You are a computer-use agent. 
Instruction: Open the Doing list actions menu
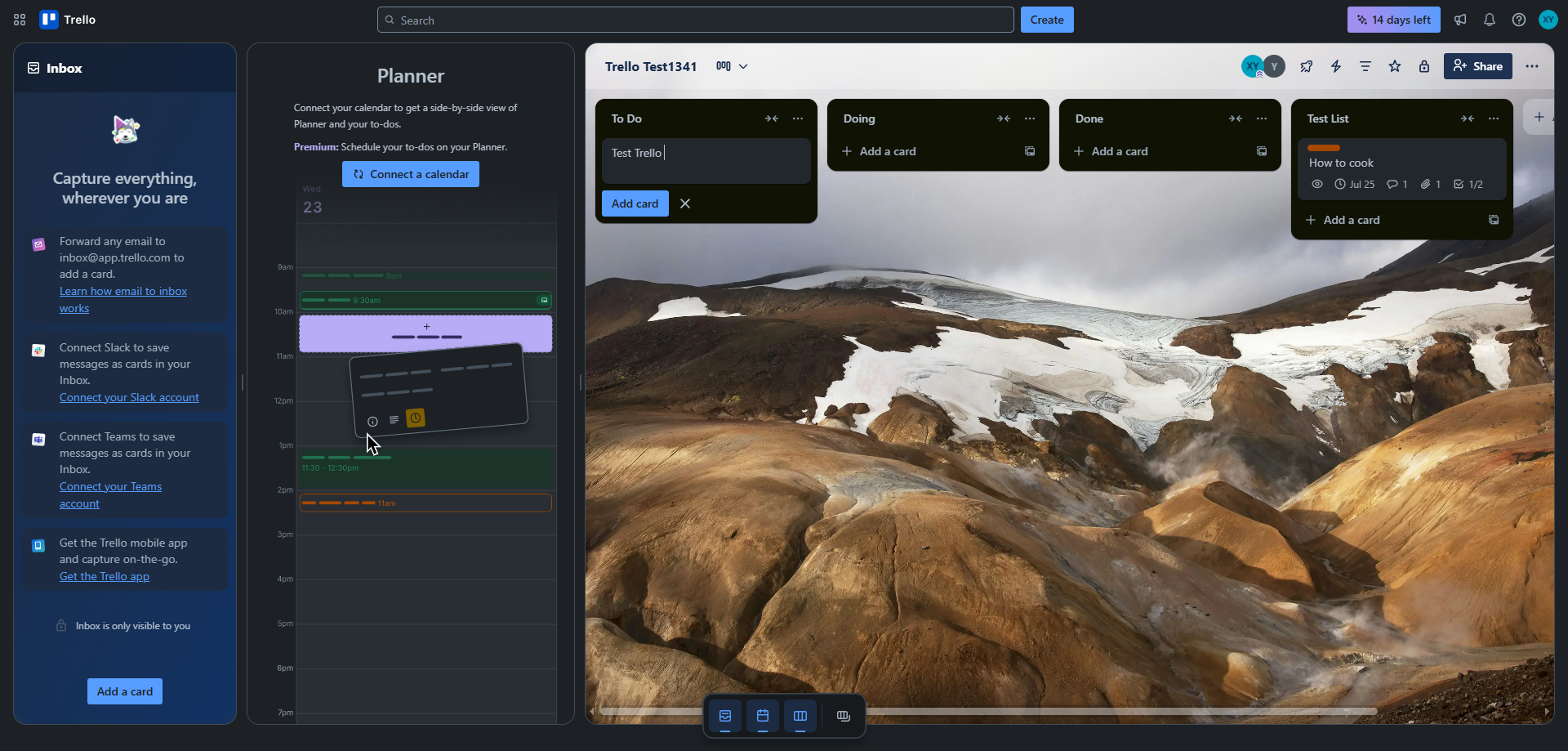click(x=1030, y=118)
